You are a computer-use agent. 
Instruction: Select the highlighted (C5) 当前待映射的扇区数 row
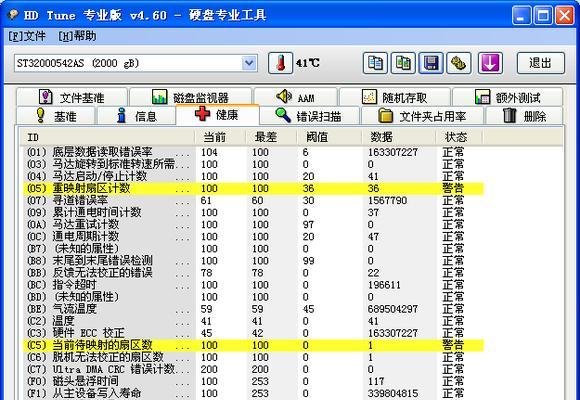tap(253, 345)
